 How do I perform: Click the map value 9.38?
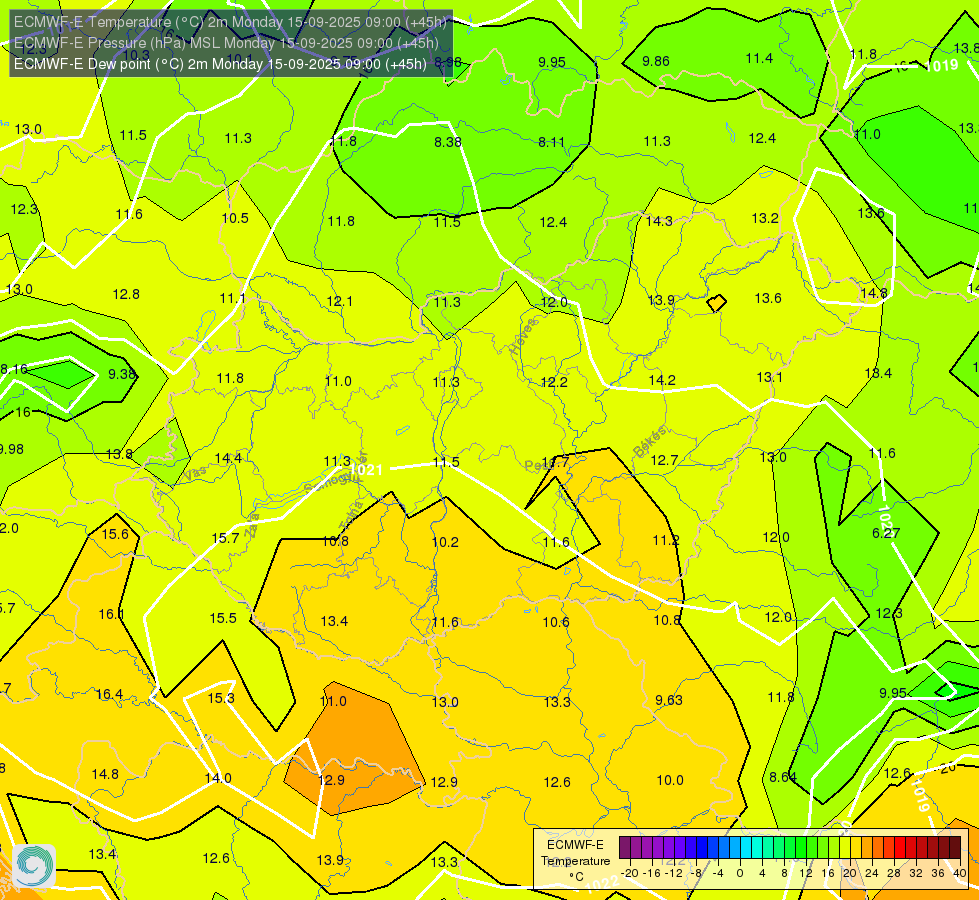(x=122, y=374)
